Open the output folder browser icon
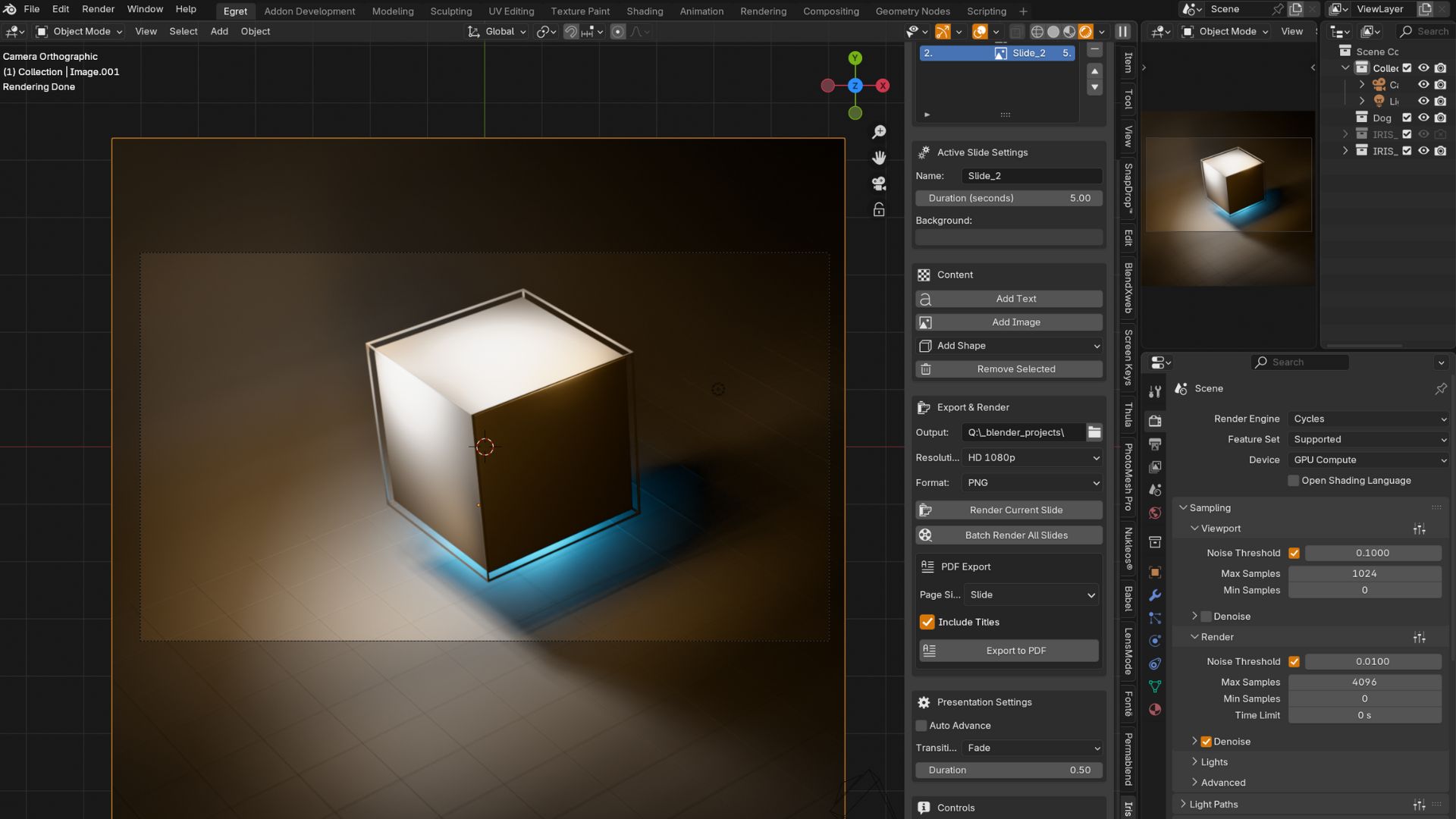 [1094, 432]
